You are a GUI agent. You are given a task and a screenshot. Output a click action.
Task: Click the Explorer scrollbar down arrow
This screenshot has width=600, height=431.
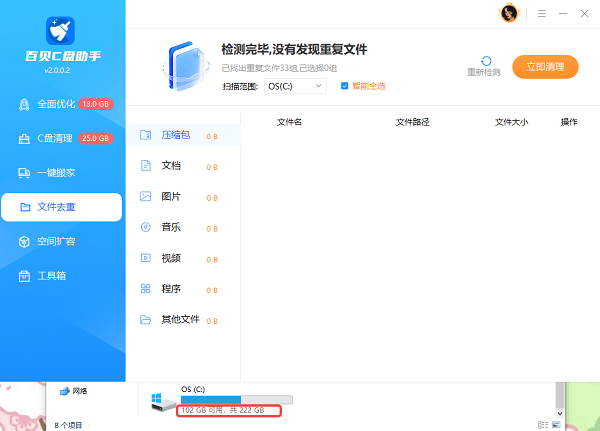[x=559, y=413]
